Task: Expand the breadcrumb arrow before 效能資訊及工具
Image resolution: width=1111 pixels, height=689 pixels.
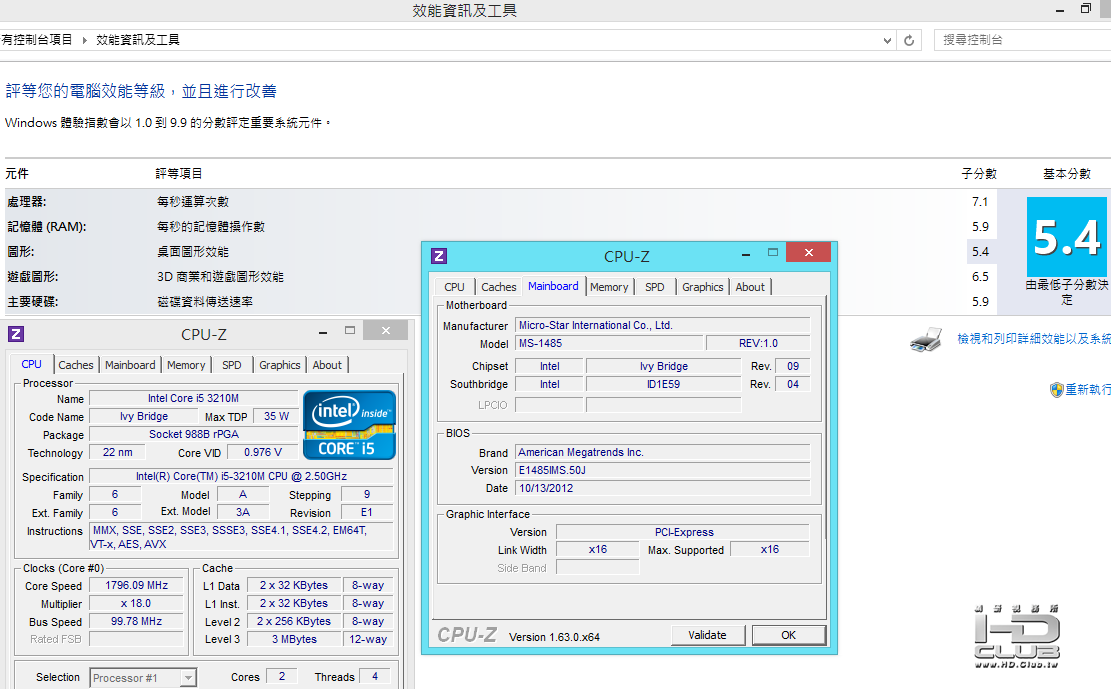Action: 84,40
